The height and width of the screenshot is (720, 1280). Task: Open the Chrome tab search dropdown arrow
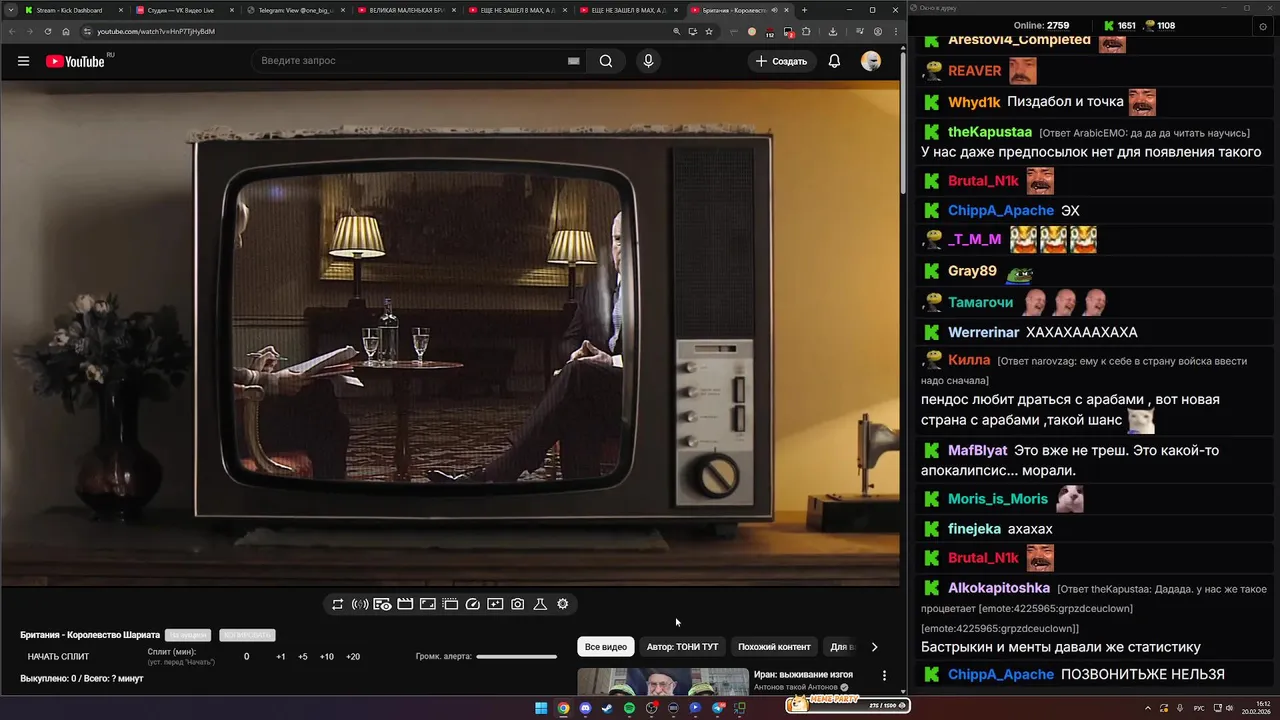[9, 10]
